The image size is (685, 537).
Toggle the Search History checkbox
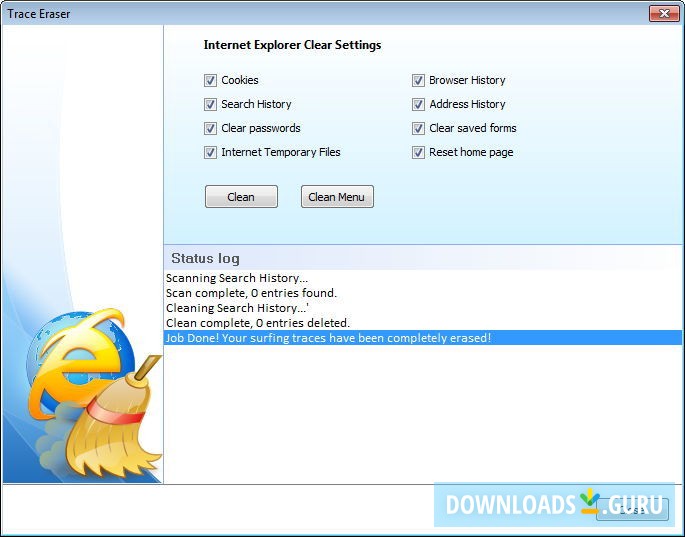coord(210,104)
